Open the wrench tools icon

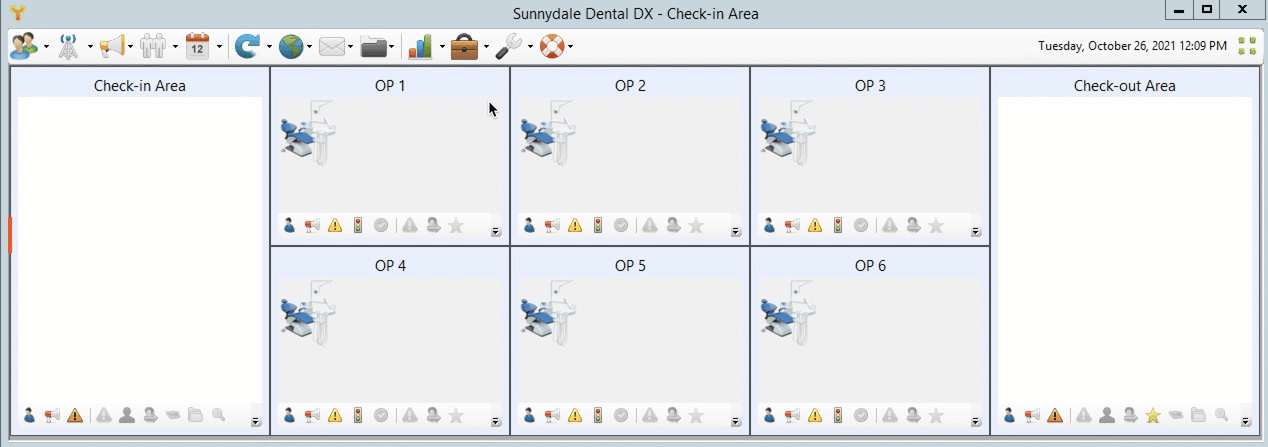pyautogui.click(x=508, y=46)
